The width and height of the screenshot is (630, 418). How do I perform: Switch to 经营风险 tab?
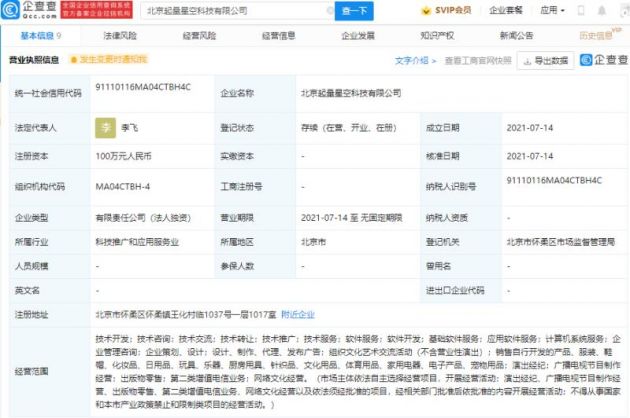point(199,36)
